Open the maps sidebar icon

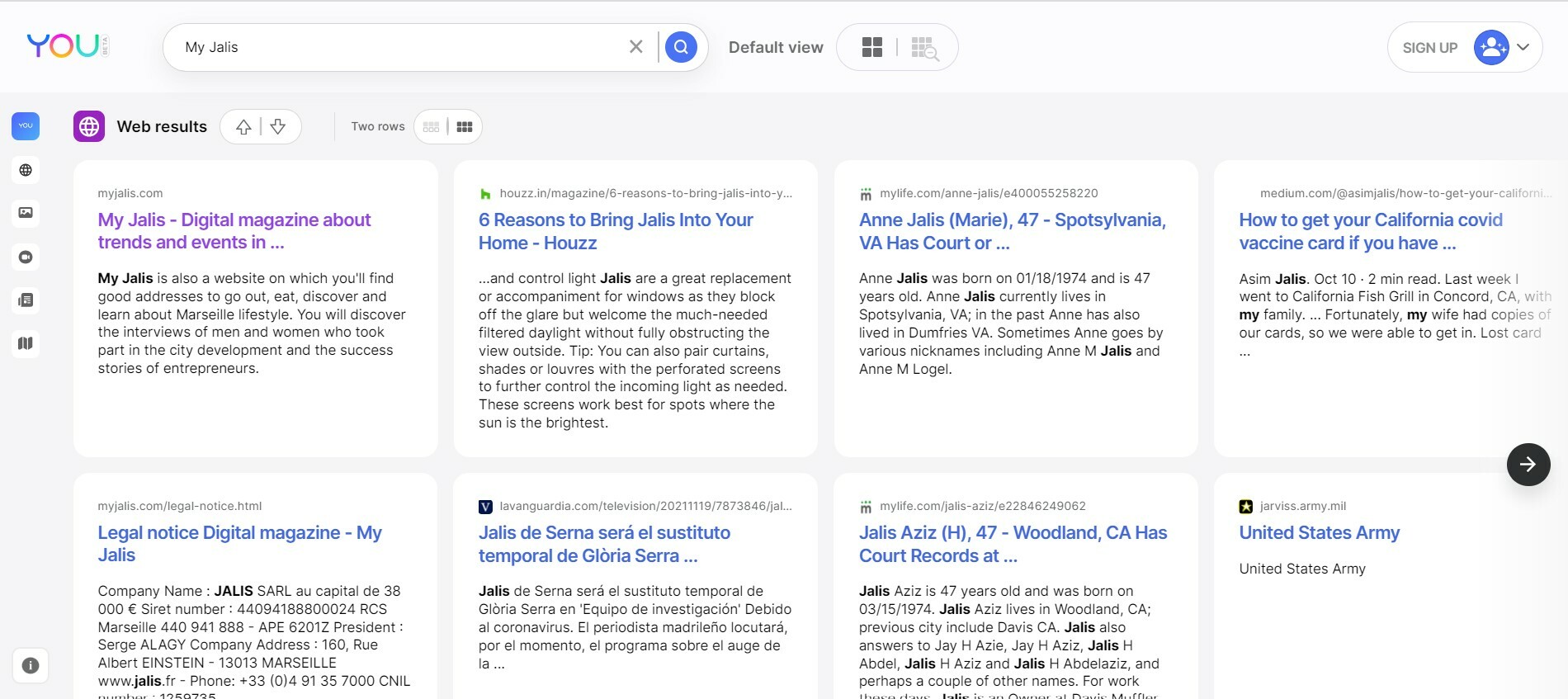[x=26, y=343]
